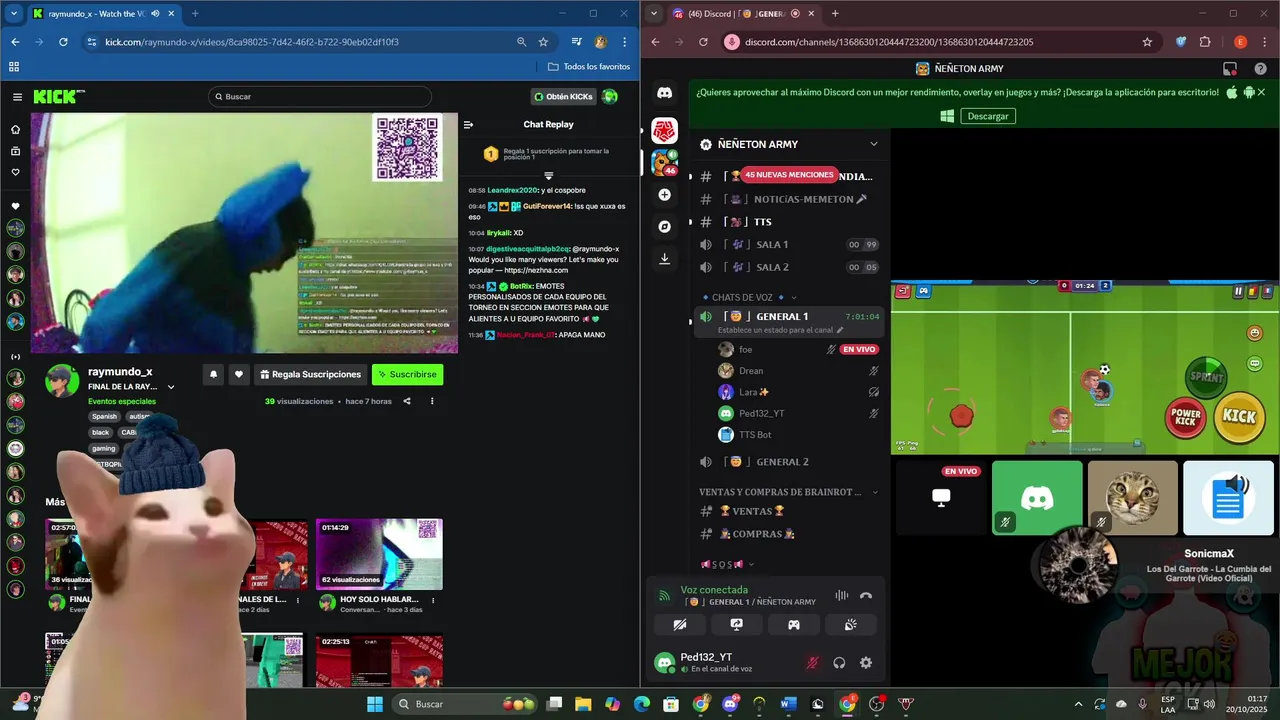Click the green Suscribirse button

[407, 374]
